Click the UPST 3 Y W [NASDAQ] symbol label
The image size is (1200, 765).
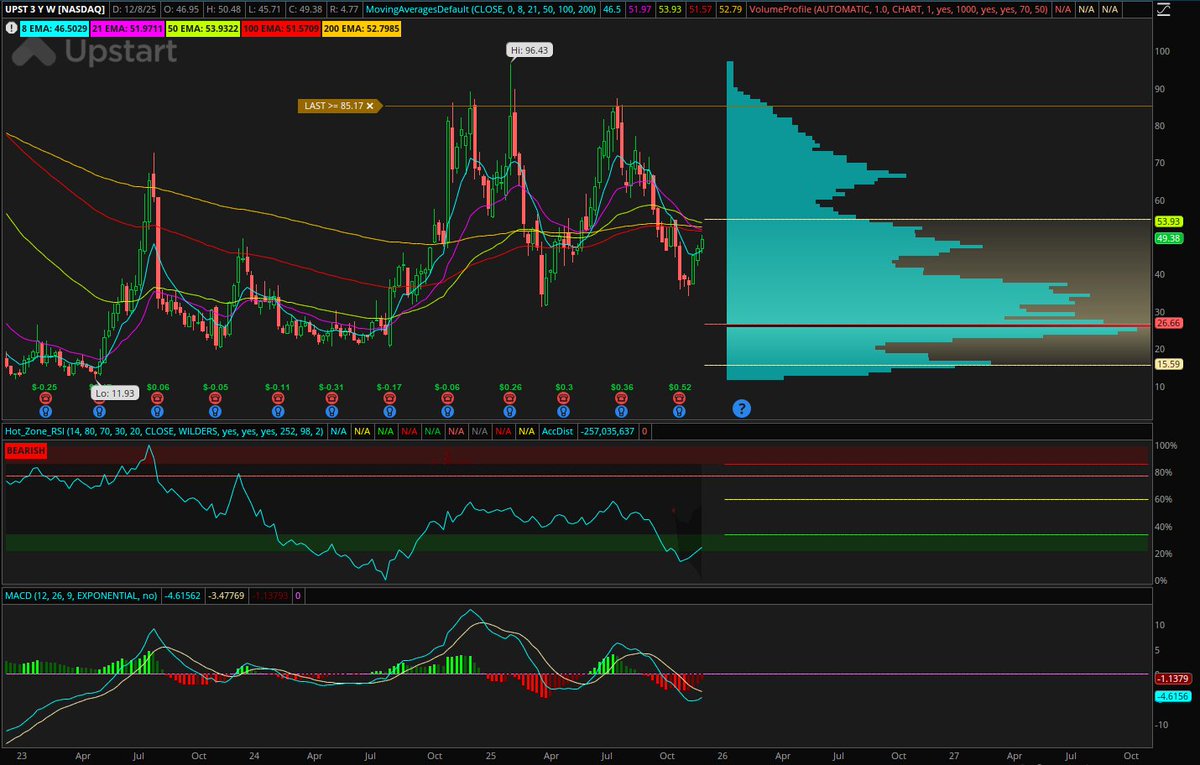tap(56, 8)
